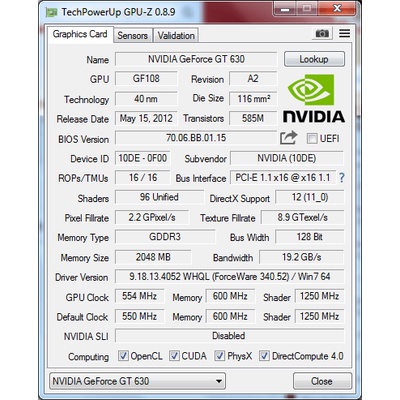Viewport: 400px width, 400px height.
Task: Click the Lookup button
Action: click(x=314, y=59)
